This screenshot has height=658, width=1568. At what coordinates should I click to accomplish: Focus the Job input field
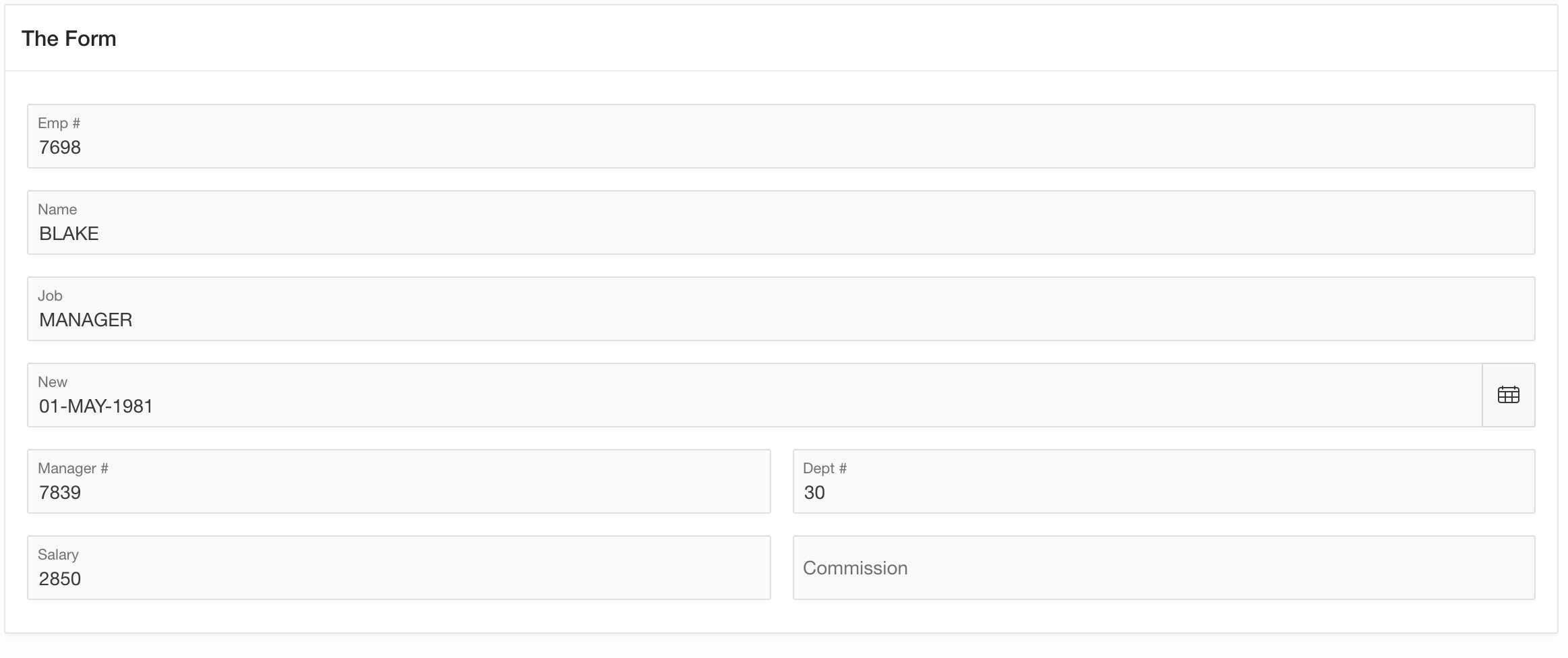(x=781, y=320)
